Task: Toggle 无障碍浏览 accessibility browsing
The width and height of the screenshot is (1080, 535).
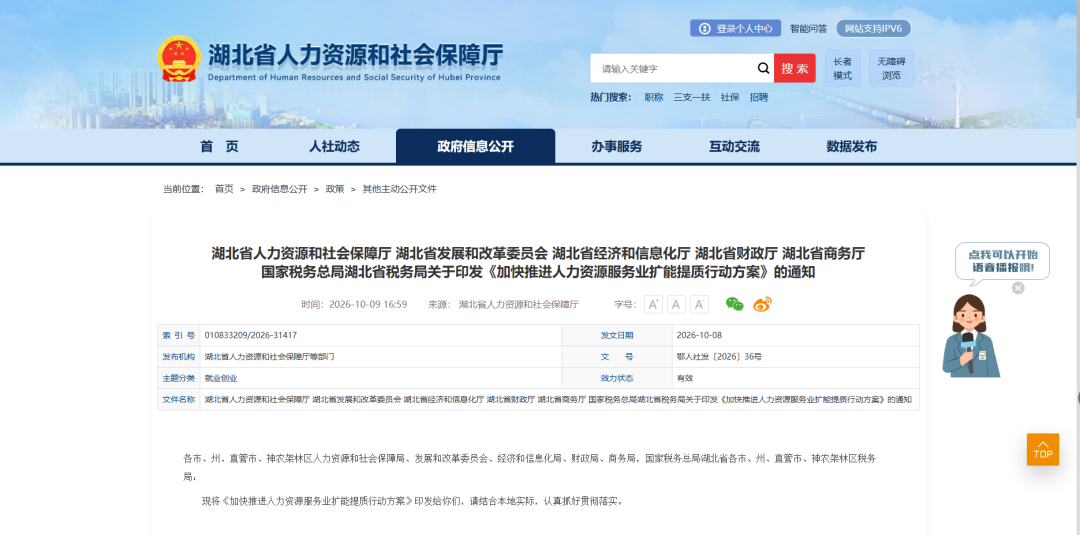Action: coord(891,68)
